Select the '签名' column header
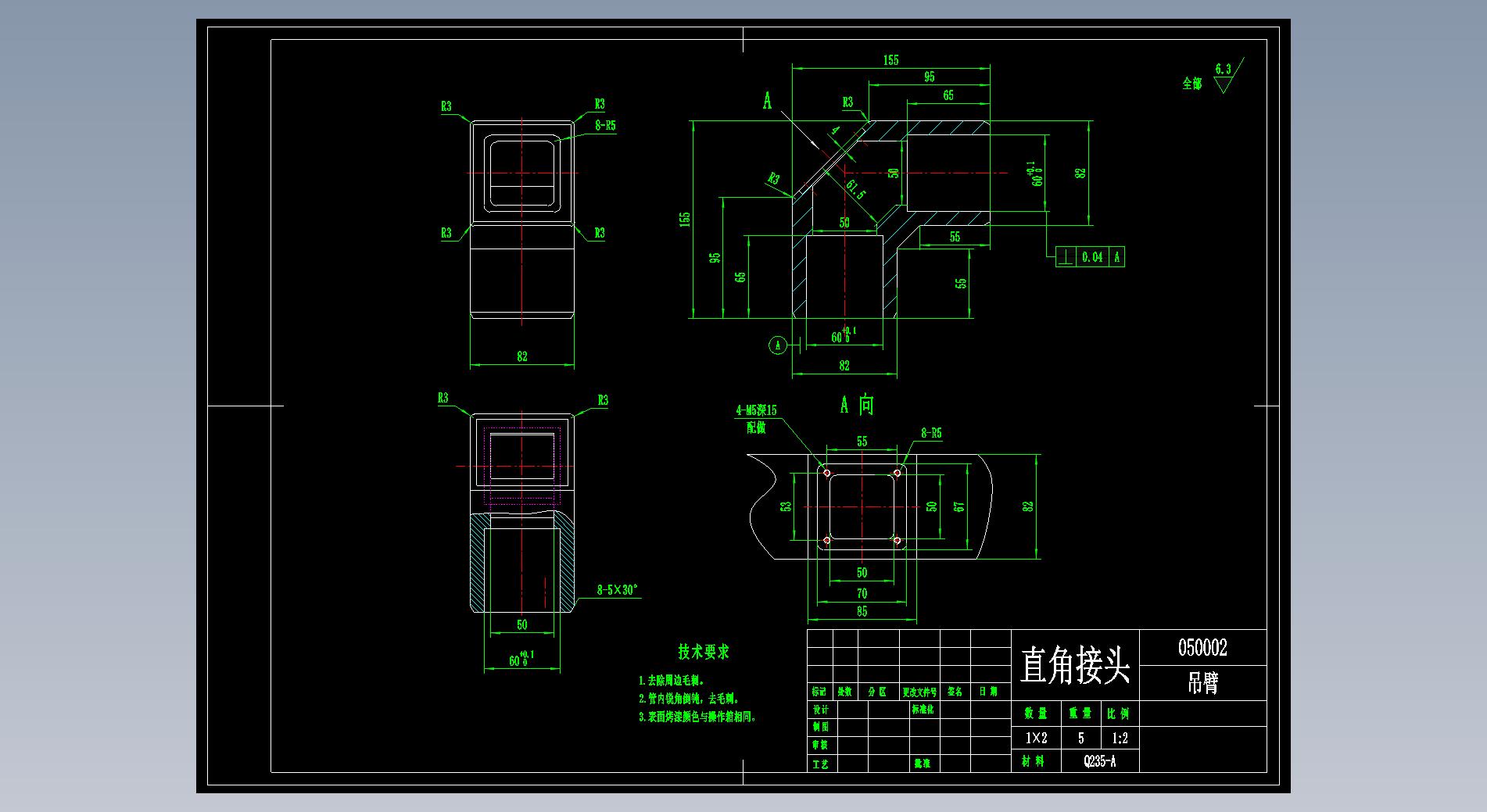Viewport: 1487px width, 812px height. (955, 692)
